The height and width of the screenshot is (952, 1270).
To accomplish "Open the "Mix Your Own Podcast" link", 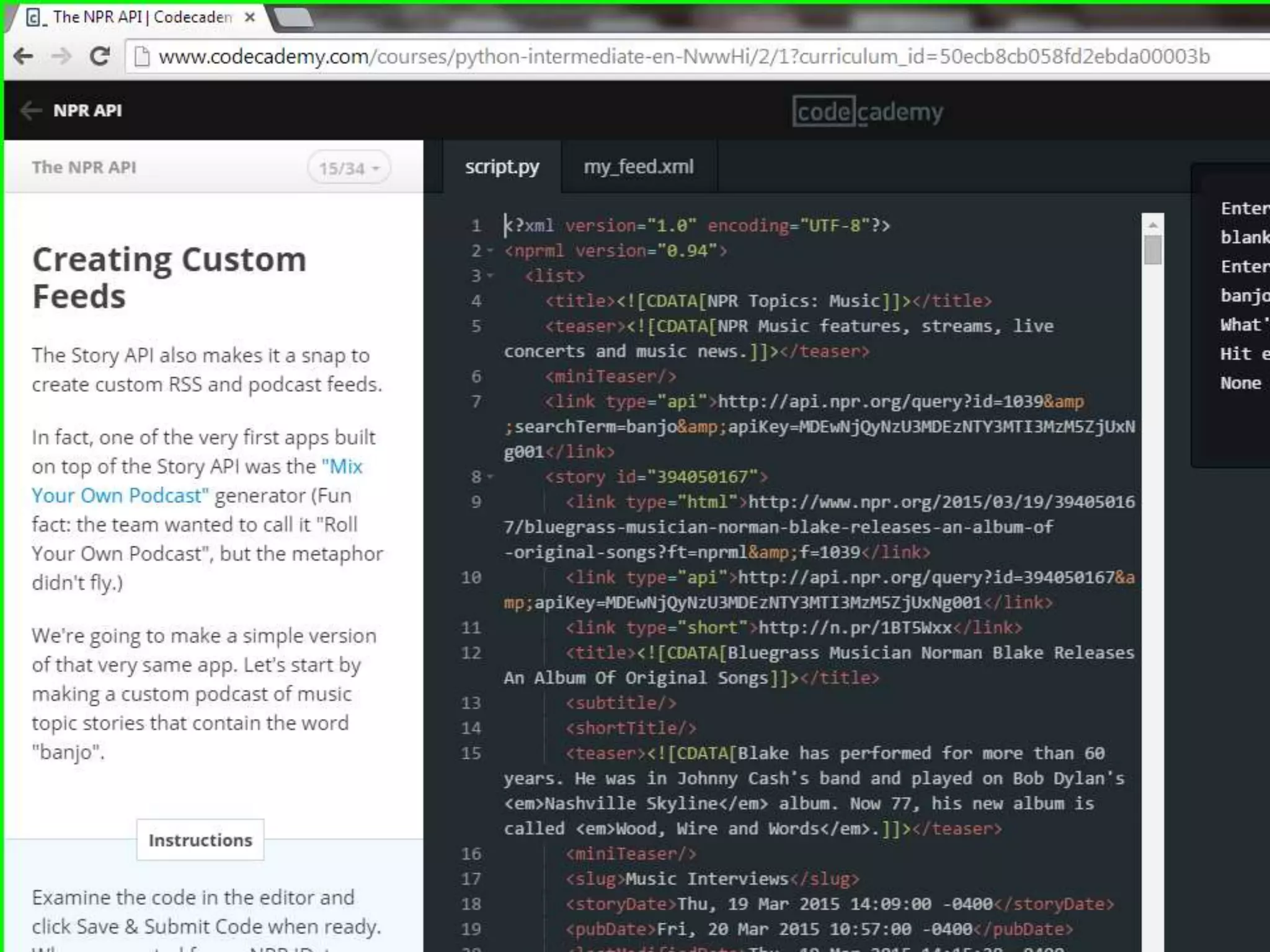I will (x=197, y=481).
